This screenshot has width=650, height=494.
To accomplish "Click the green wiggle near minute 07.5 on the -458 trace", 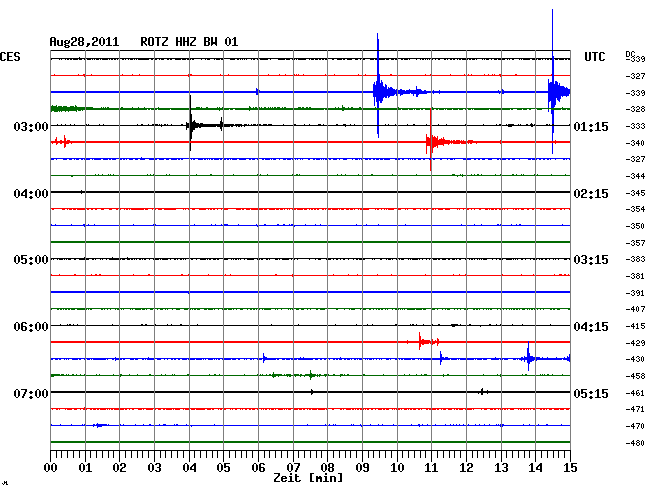I will tap(311, 375).
